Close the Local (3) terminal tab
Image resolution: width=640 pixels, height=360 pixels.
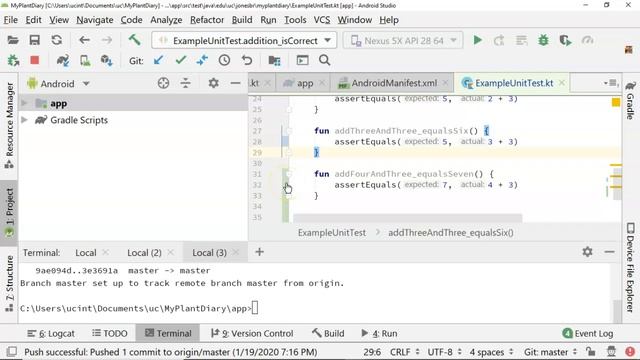[x=236, y=253]
